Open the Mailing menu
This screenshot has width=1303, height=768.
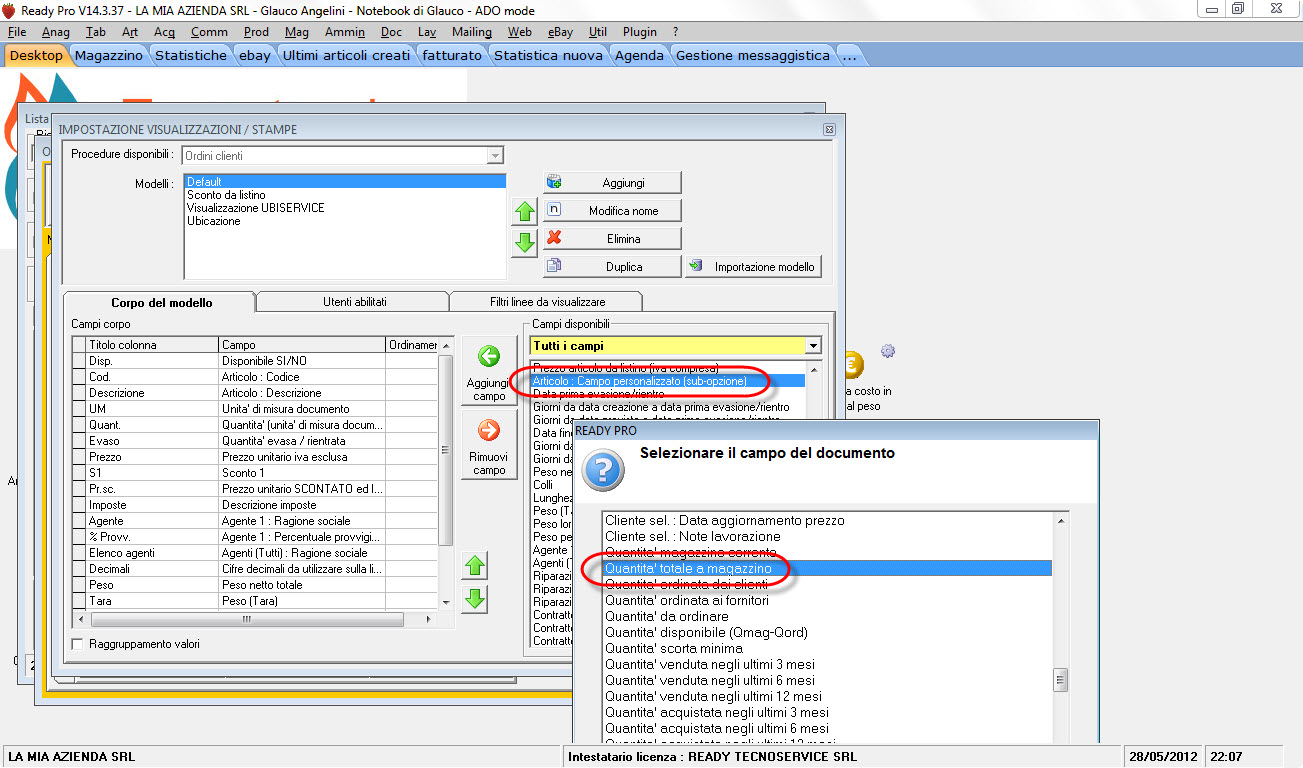tap(471, 32)
